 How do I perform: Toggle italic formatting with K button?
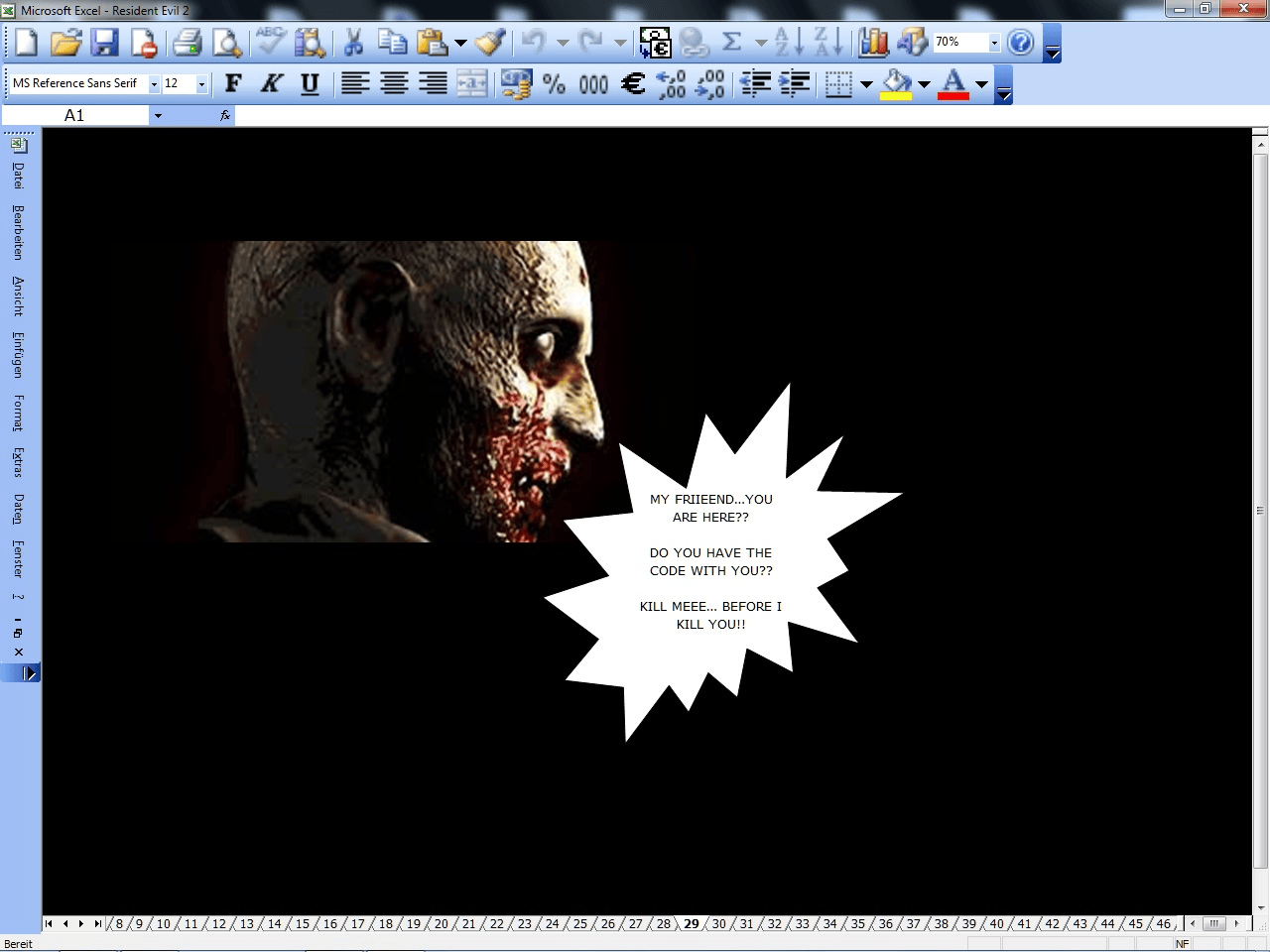click(x=271, y=84)
